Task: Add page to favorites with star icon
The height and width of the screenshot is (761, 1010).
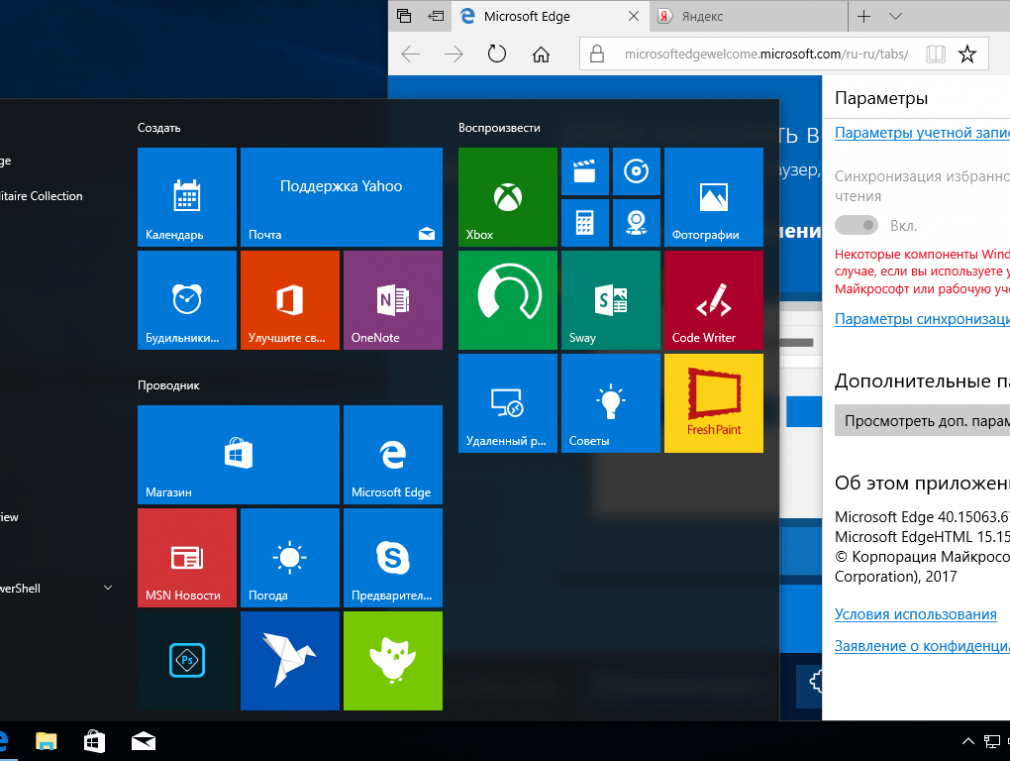Action: pos(967,54)
